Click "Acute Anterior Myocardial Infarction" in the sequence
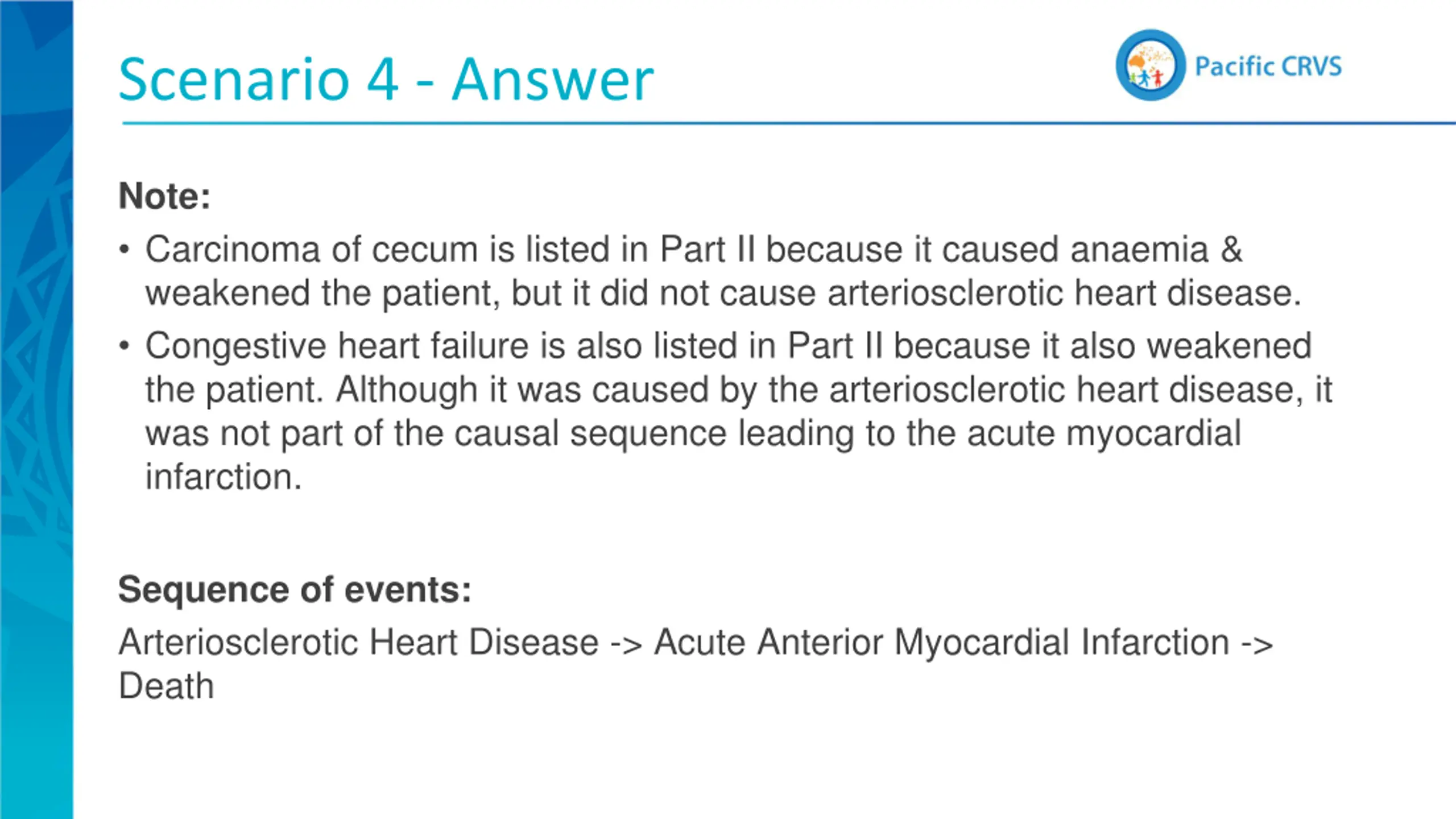1456x819 pixels. (x=941, y=642)
